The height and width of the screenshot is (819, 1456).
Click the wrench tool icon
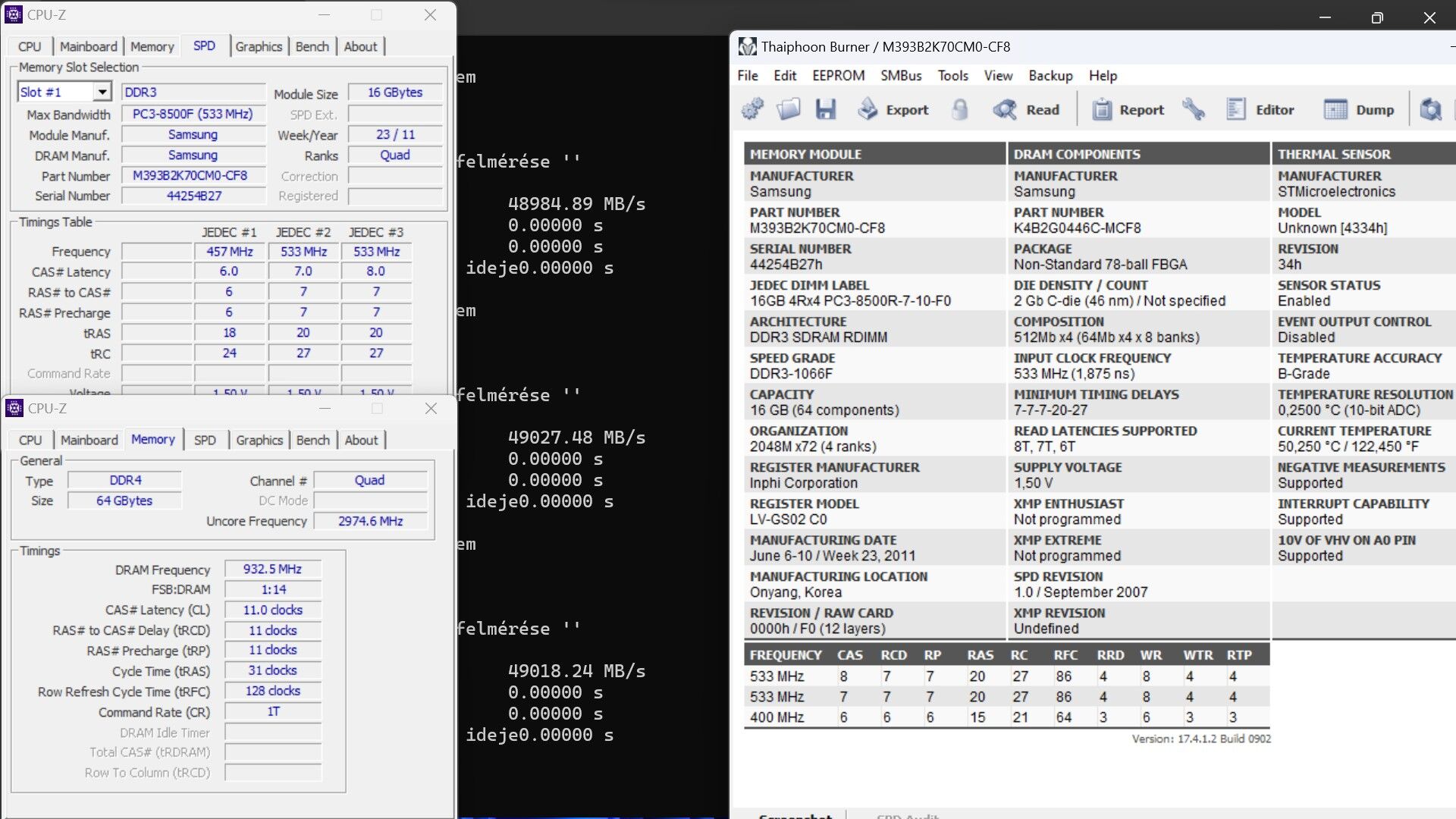(x=1194, y=109)
